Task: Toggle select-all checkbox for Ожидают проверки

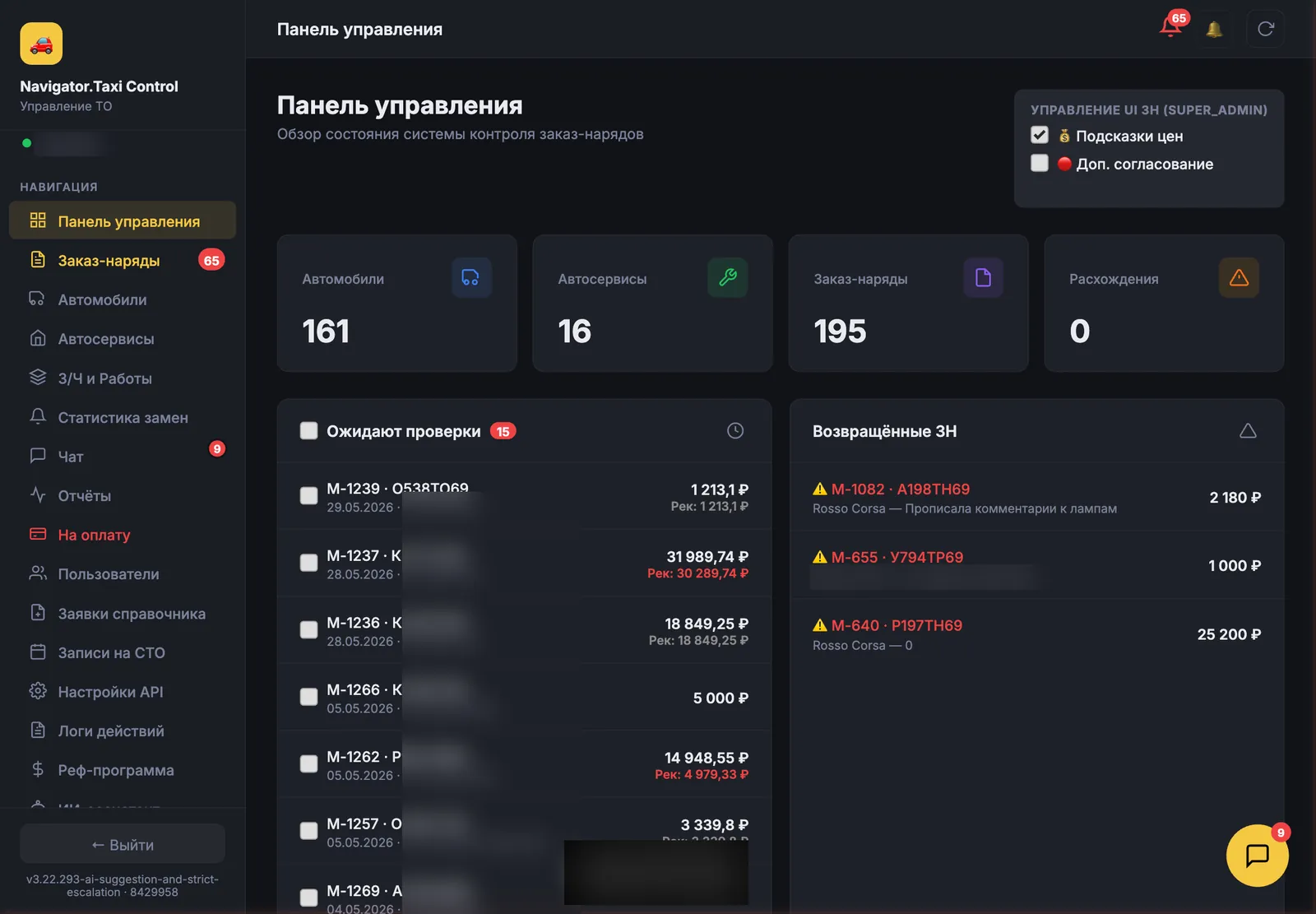Action: [308, 431]
